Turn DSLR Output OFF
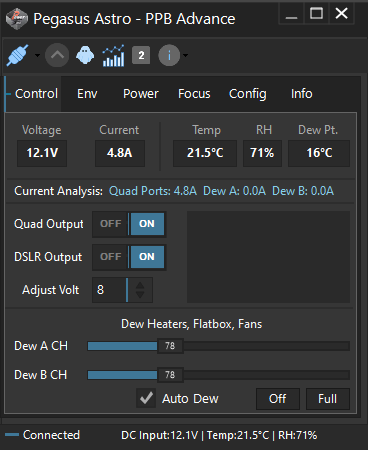Screen dimensions: 368x450 coord(111,257)
